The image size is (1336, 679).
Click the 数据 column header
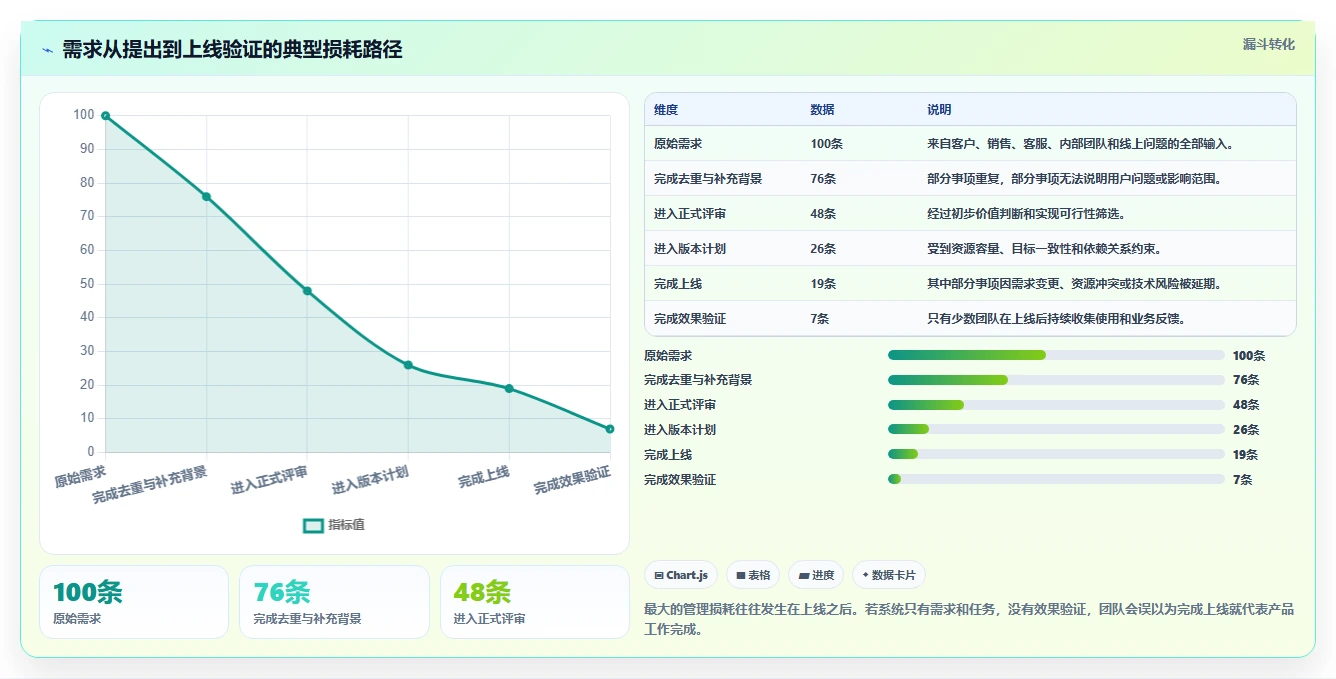822,110
